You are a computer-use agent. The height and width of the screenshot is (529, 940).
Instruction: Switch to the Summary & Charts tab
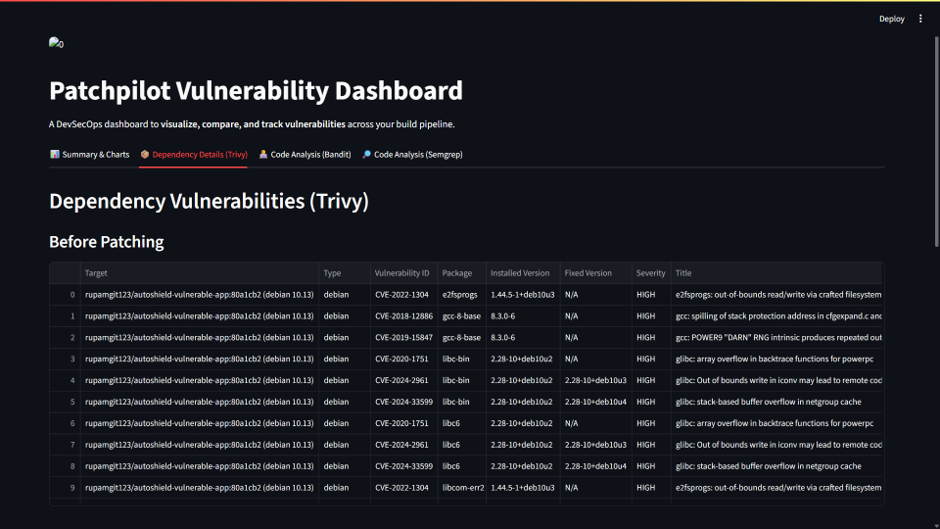[89, 154]
